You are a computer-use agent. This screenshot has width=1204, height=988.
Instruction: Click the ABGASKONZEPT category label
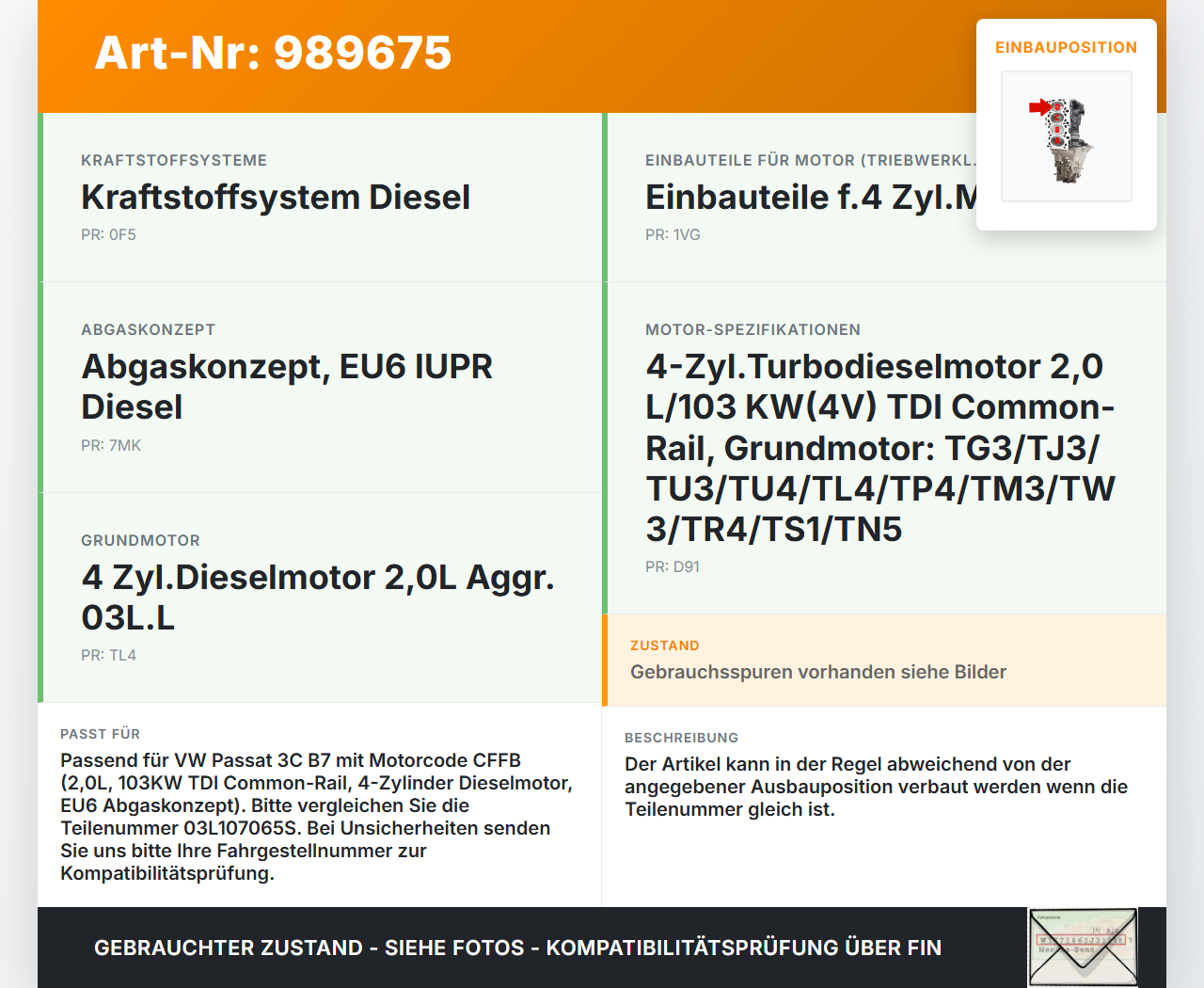tap(149, 329)
